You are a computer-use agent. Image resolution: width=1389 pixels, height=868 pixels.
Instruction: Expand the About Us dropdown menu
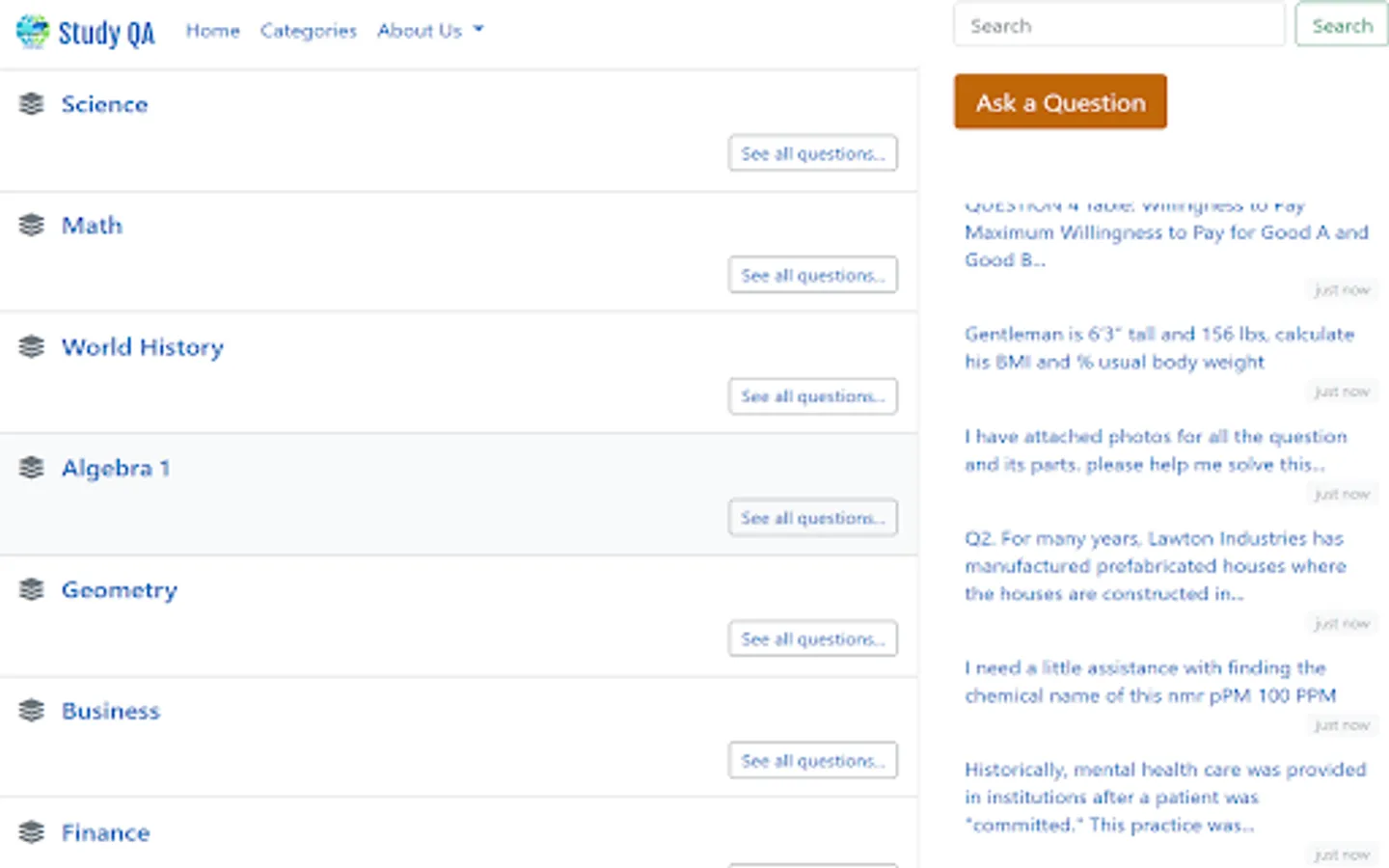click(x=430, y=31)
